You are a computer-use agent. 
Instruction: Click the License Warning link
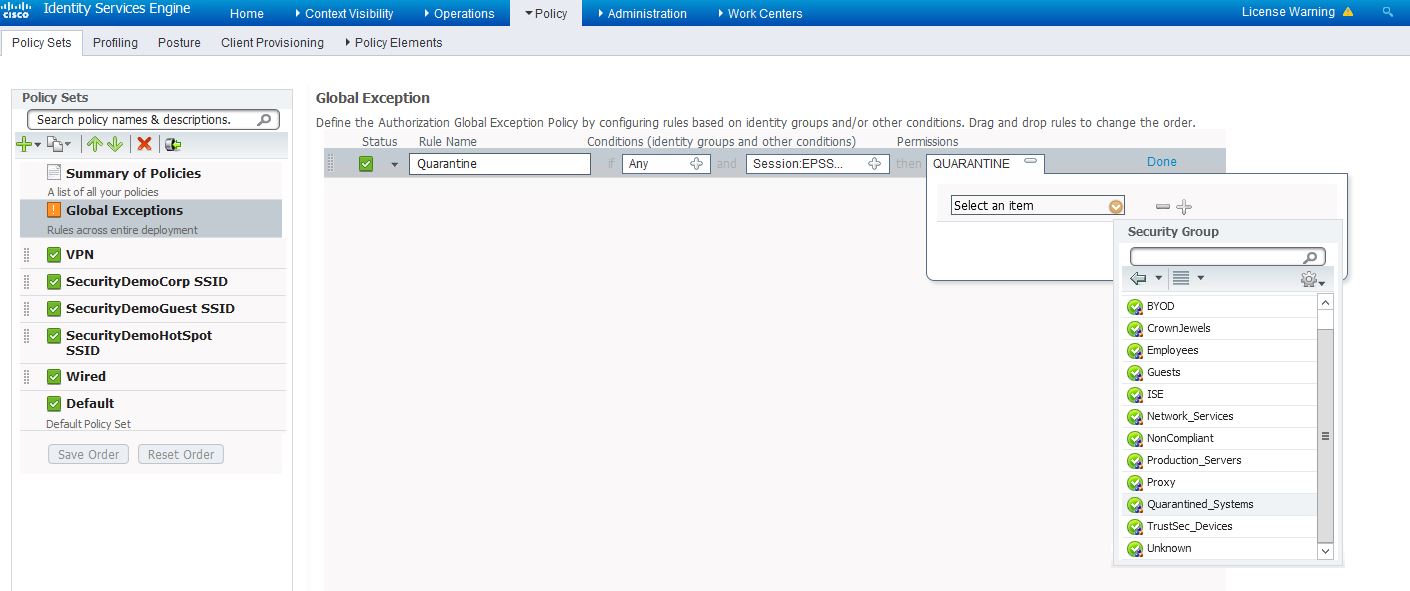coord(1288,12)
